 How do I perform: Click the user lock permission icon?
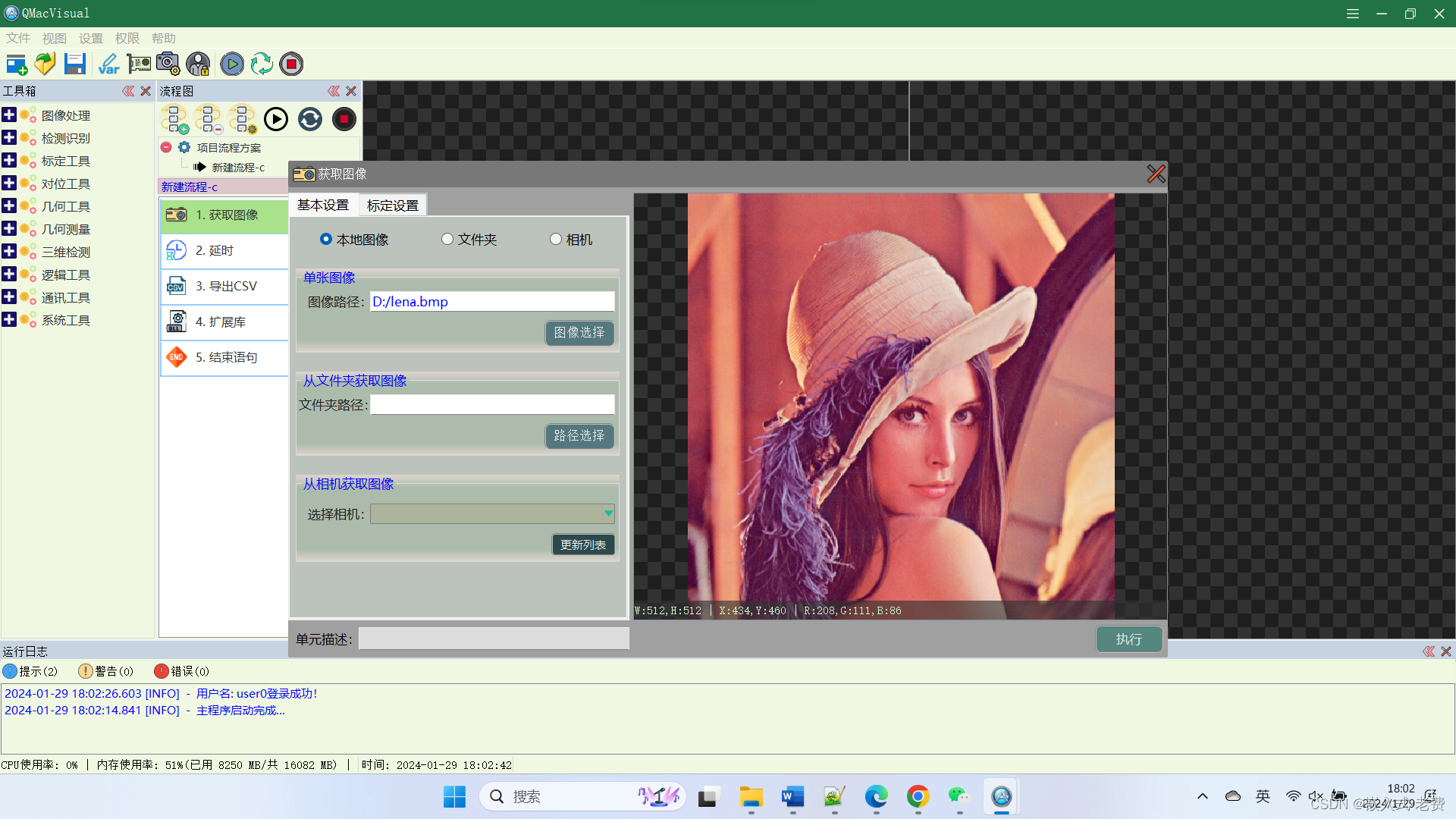[x=198, y=64]
